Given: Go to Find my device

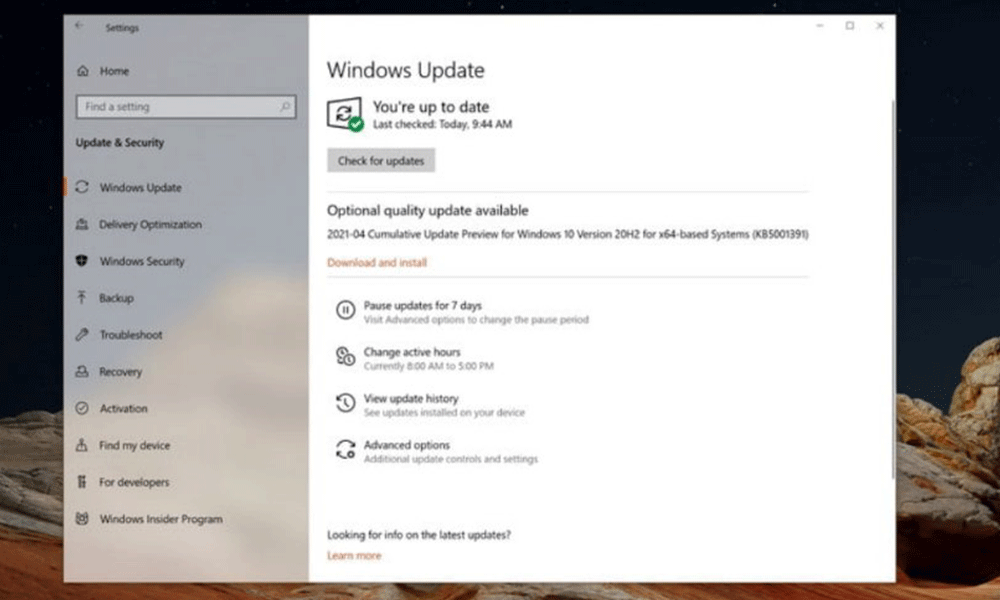Looking at the screenshot, I should pos(134,446).
